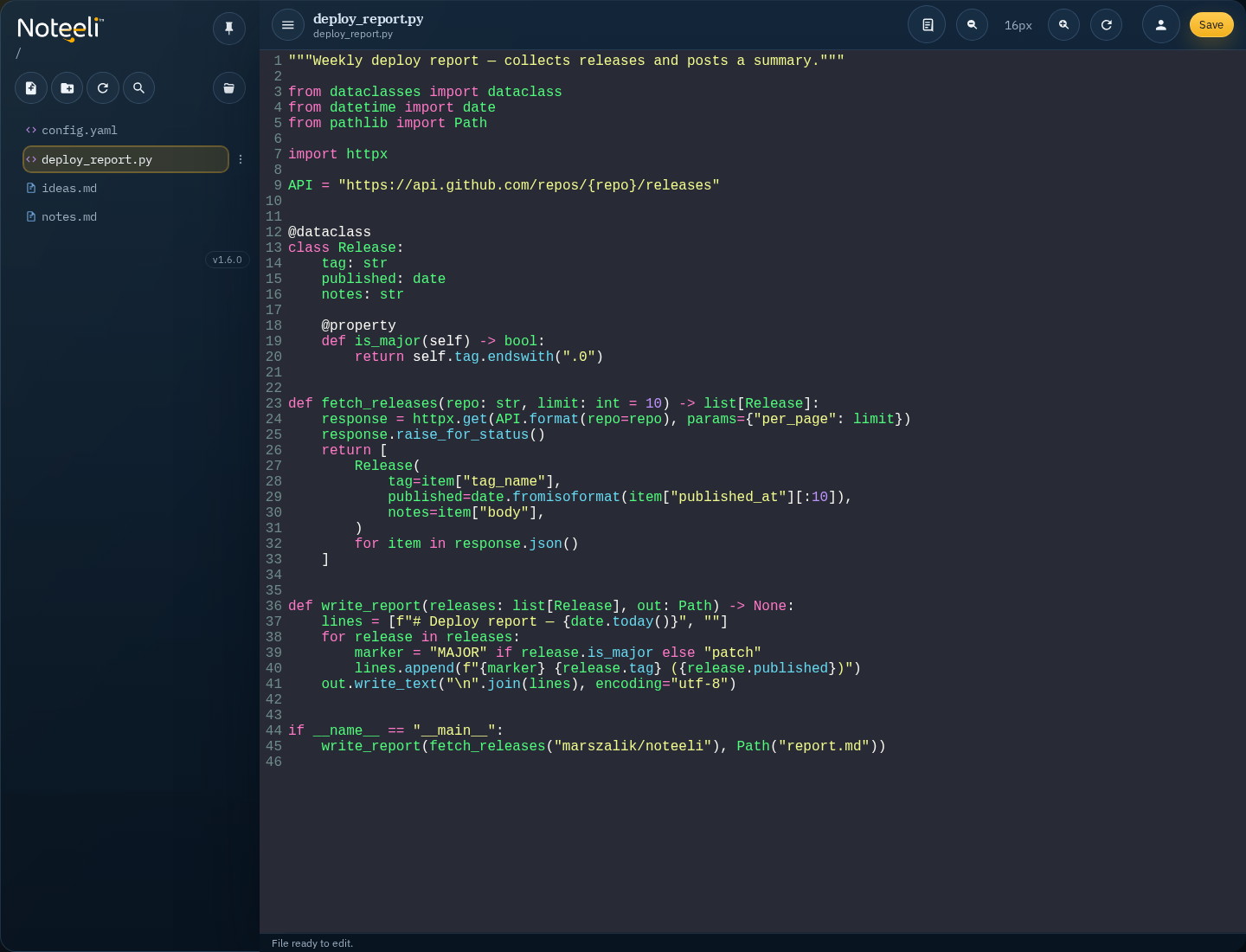
Task: Click 'from pathlib import Path' line
Action: (388, 123)
